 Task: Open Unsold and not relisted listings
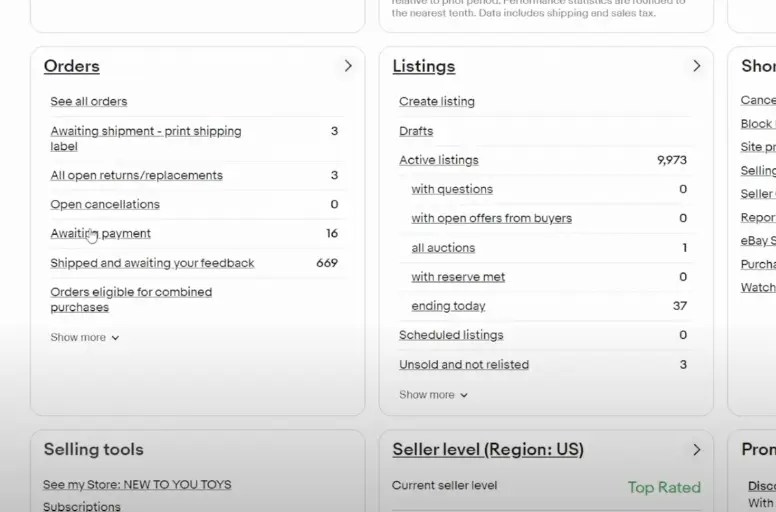463,365
